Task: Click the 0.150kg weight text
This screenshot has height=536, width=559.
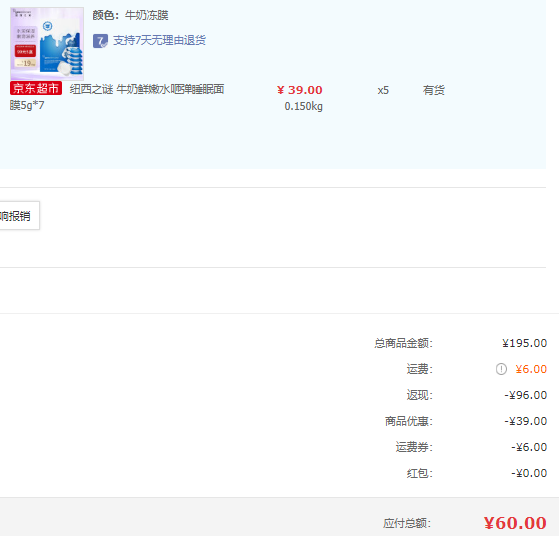Action: [x=303, y=106]
